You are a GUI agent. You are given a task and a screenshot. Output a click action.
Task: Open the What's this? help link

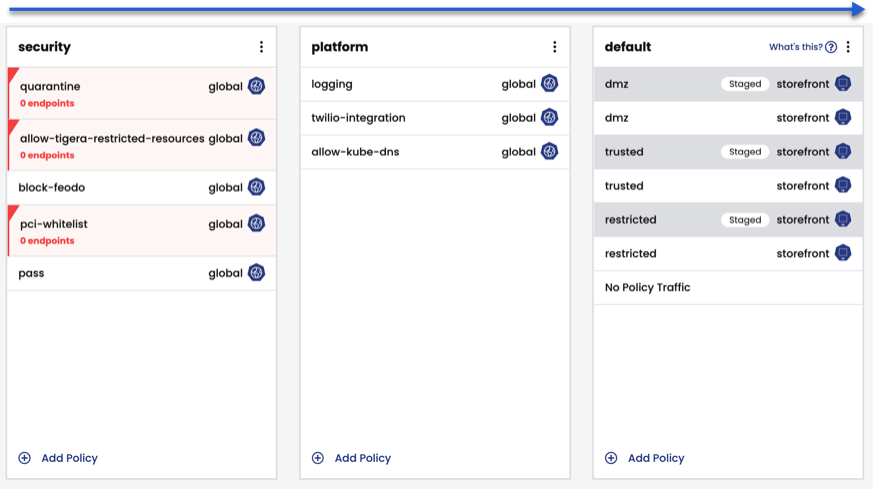(795, 47)
